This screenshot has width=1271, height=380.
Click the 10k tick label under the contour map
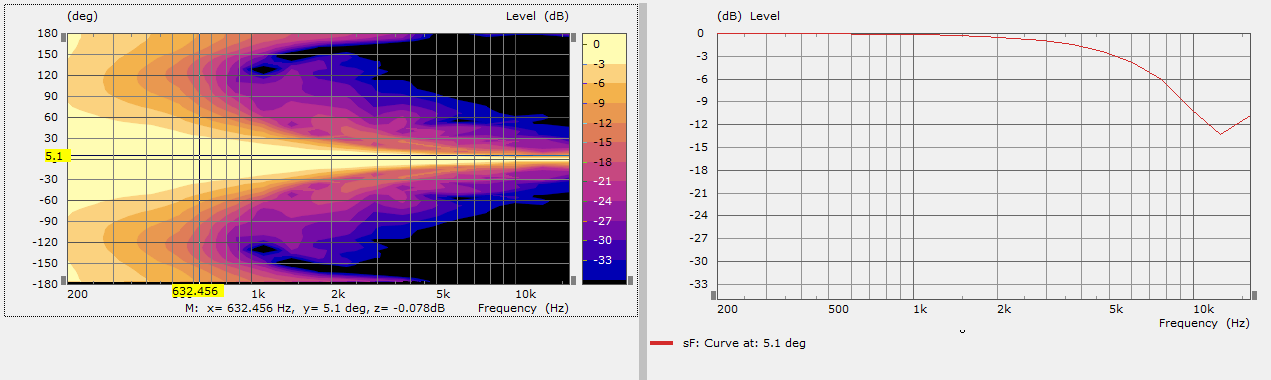524,295
